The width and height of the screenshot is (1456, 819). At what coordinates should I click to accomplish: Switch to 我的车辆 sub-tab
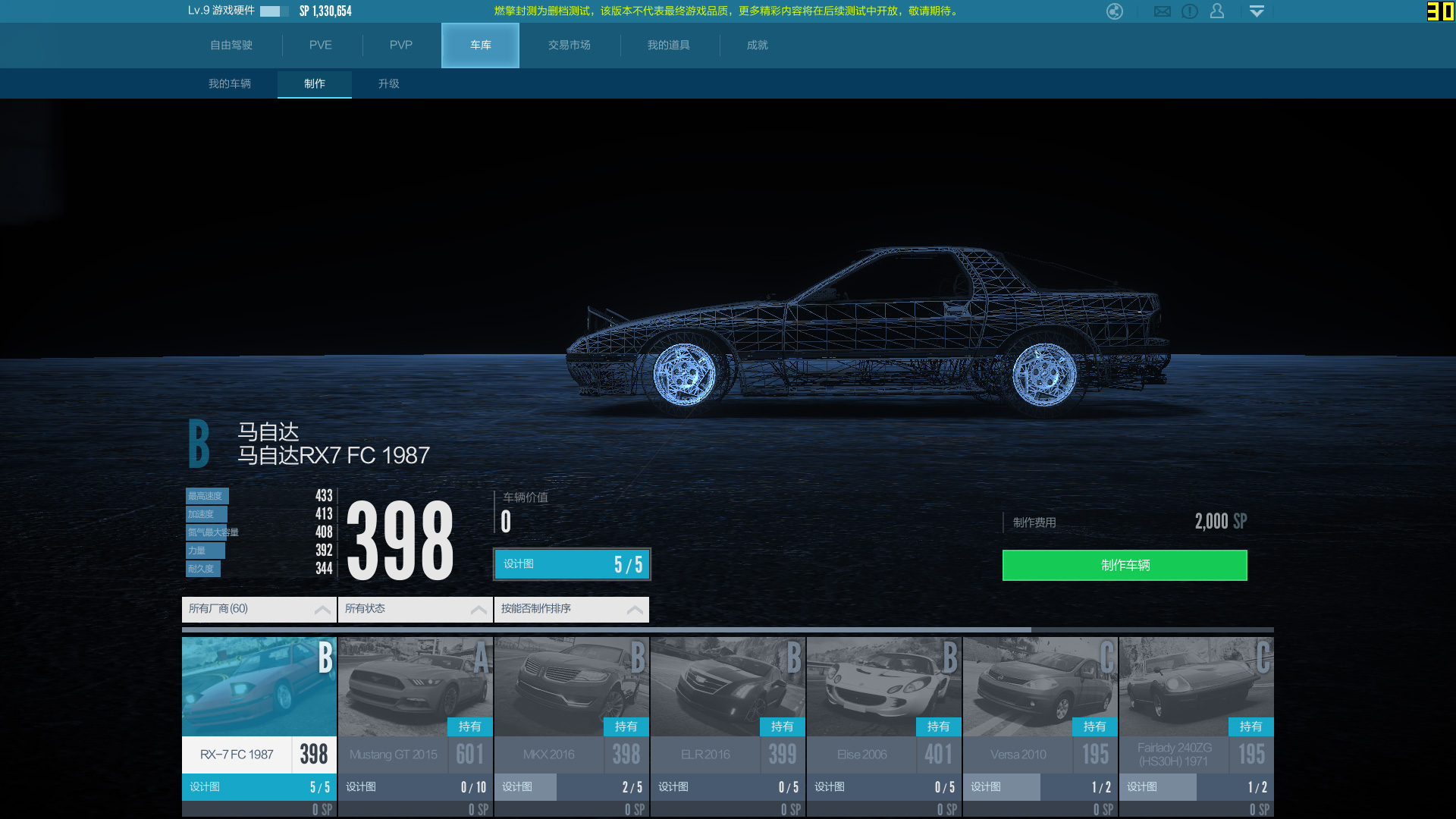point(230,84)
